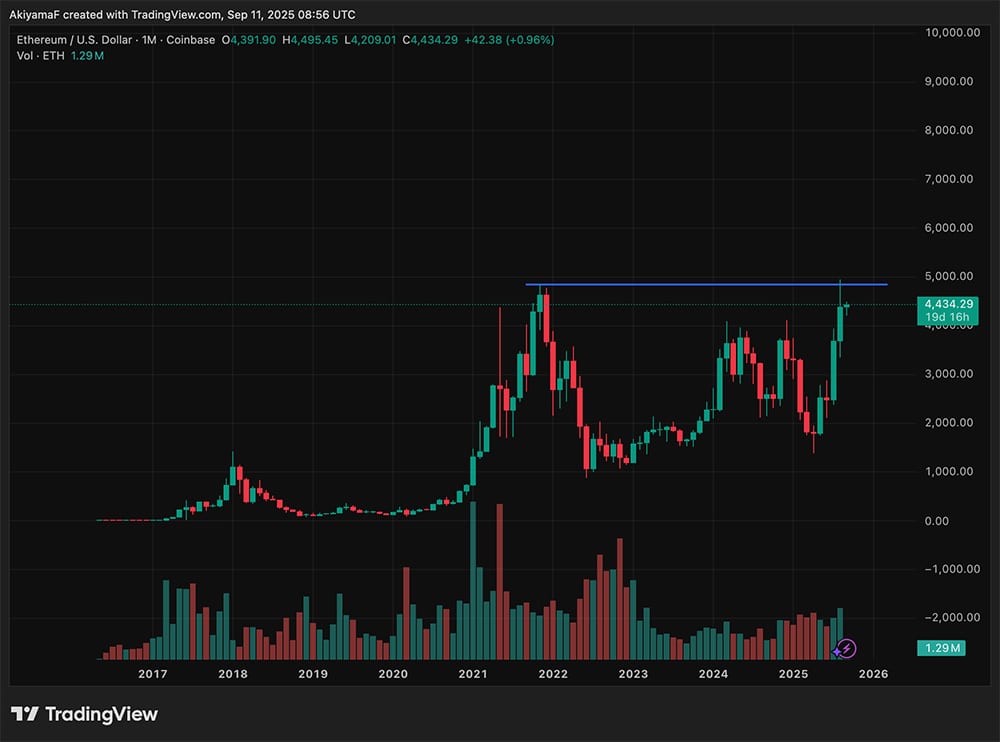
Task: Click the 5,000.00 price axis label
Action: [949, 276]
